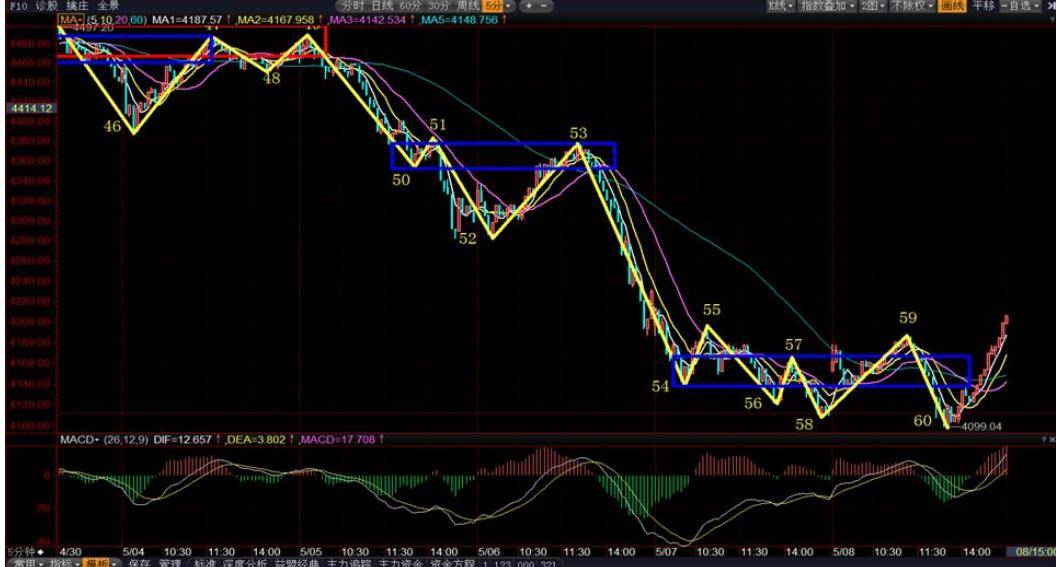
Task: Open the 全景 panorama view
Action: [108, 6]
